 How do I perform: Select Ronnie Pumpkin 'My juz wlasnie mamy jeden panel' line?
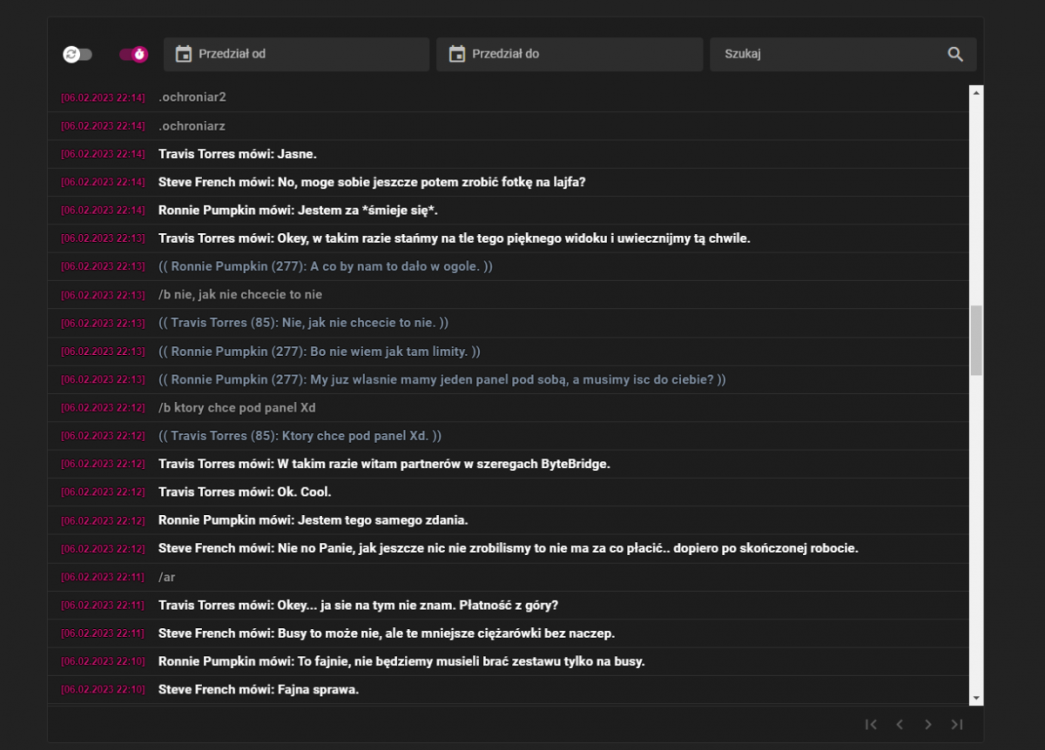point(508,379)
